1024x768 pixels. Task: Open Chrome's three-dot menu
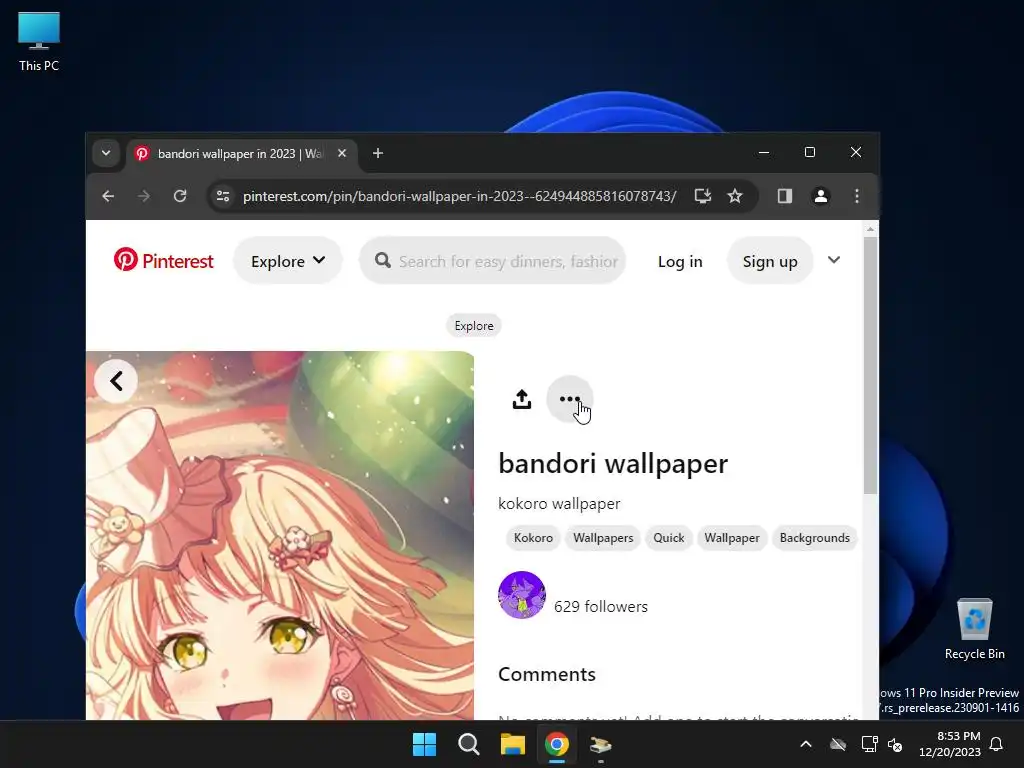click(857, 196)
